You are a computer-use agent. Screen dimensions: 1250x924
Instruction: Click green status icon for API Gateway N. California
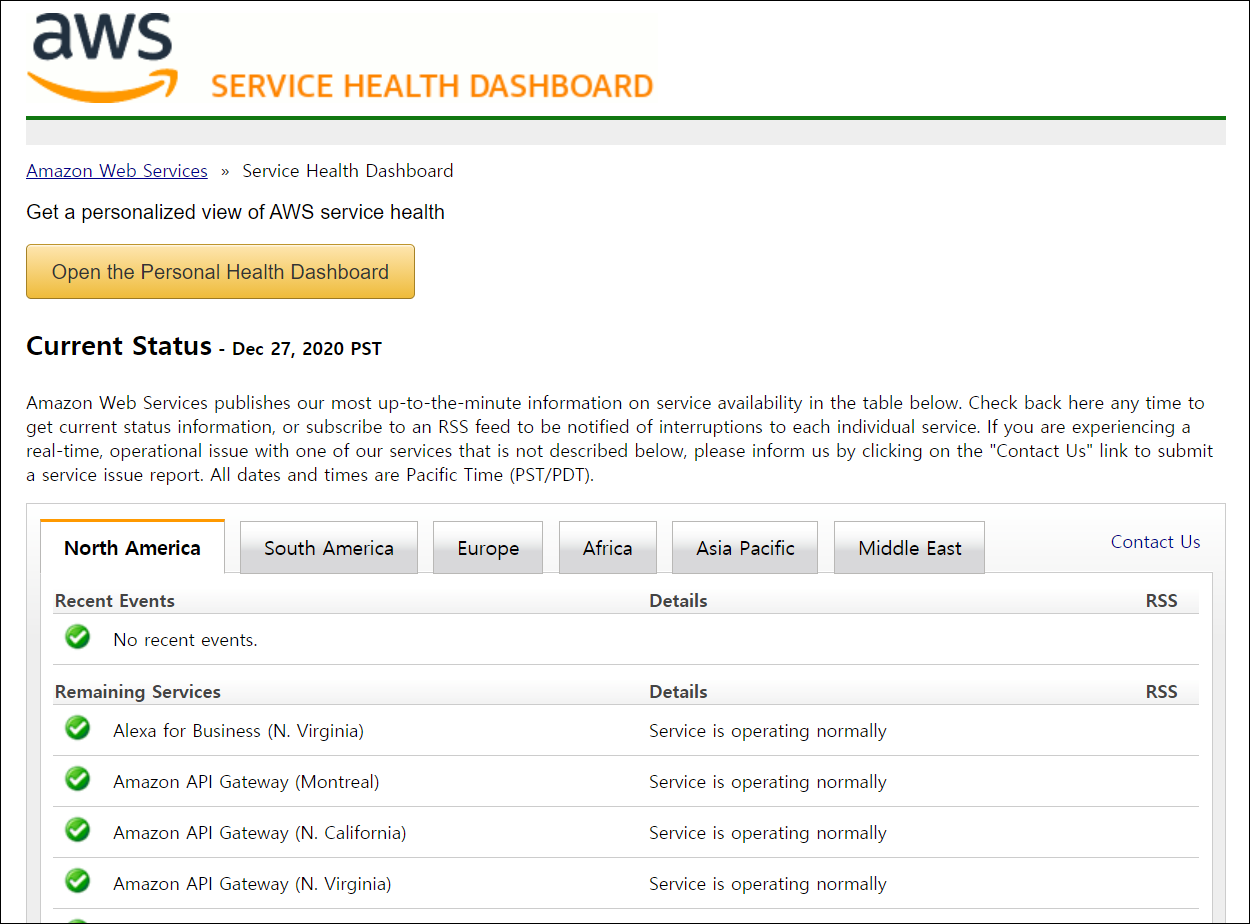click(77, 830)
